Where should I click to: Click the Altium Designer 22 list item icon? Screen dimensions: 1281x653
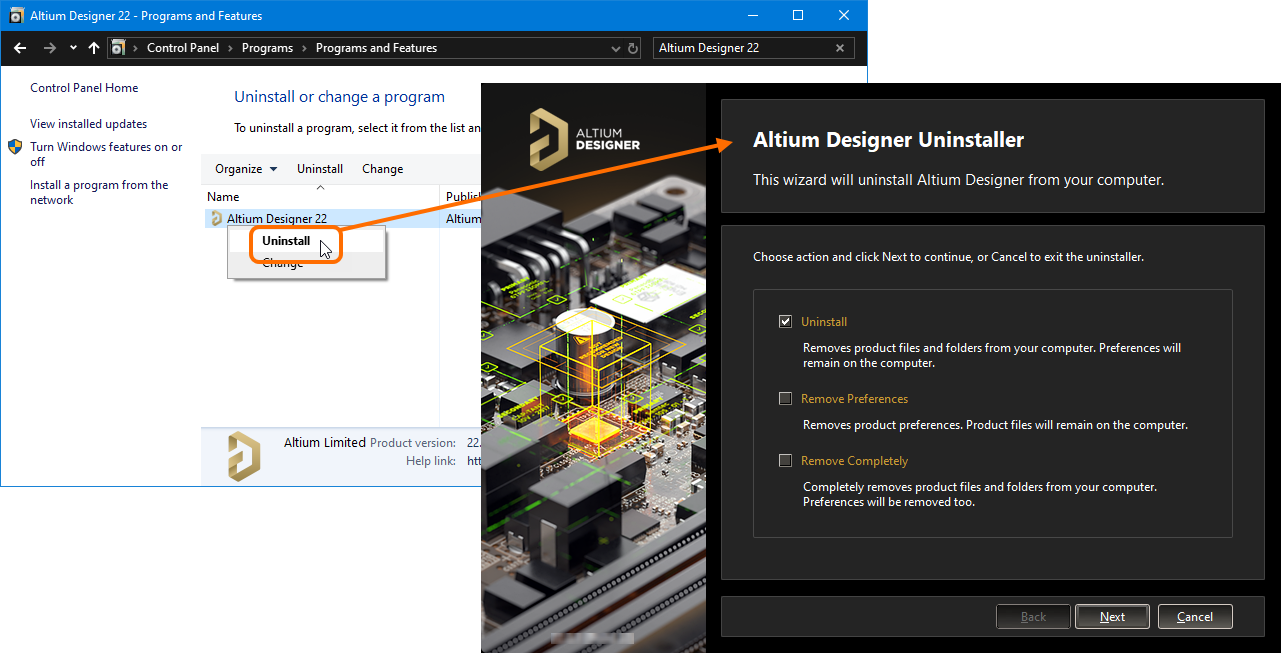pyautogui.click(x=216, y=219)
